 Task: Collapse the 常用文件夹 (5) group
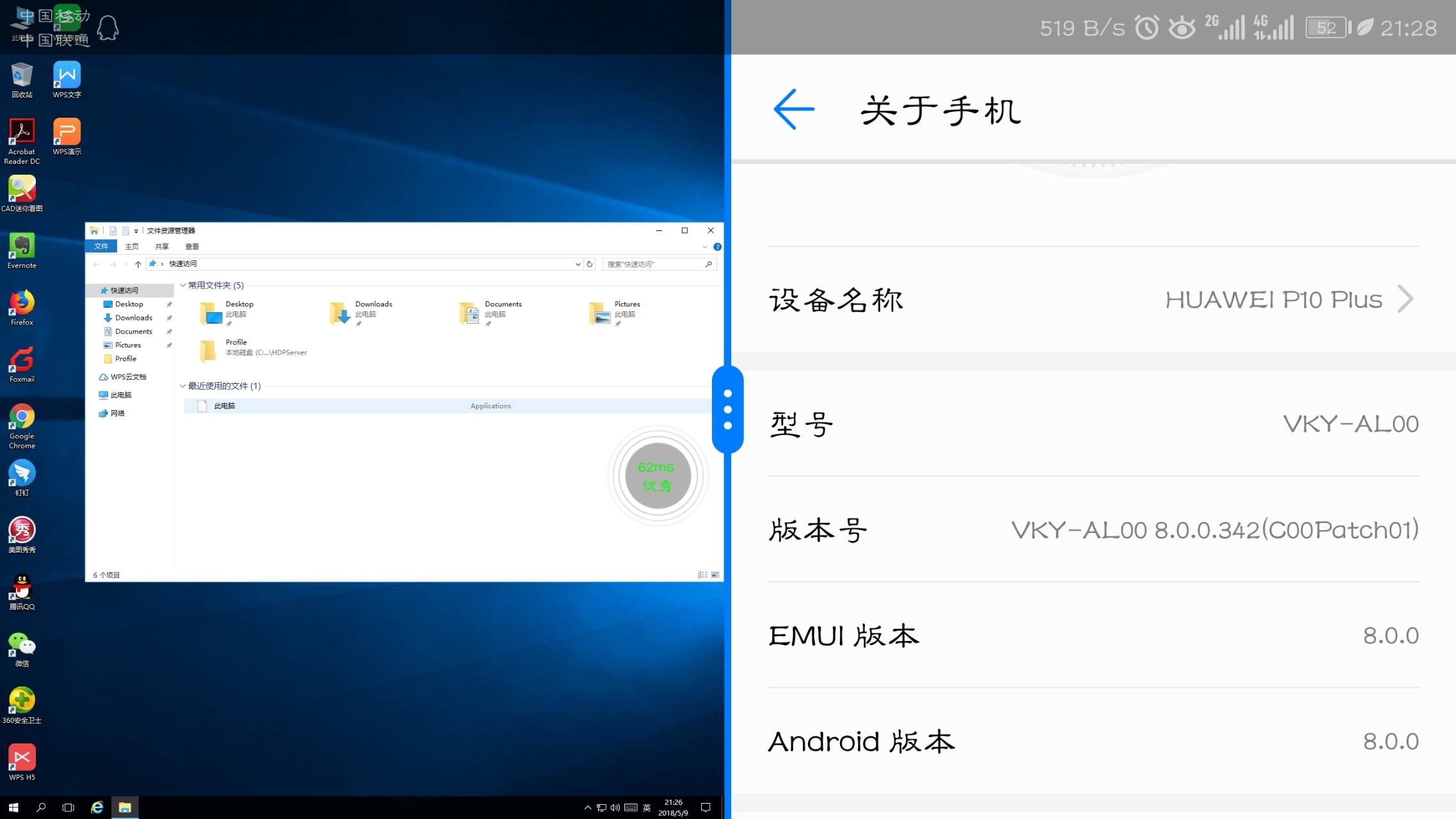[183, 285]
